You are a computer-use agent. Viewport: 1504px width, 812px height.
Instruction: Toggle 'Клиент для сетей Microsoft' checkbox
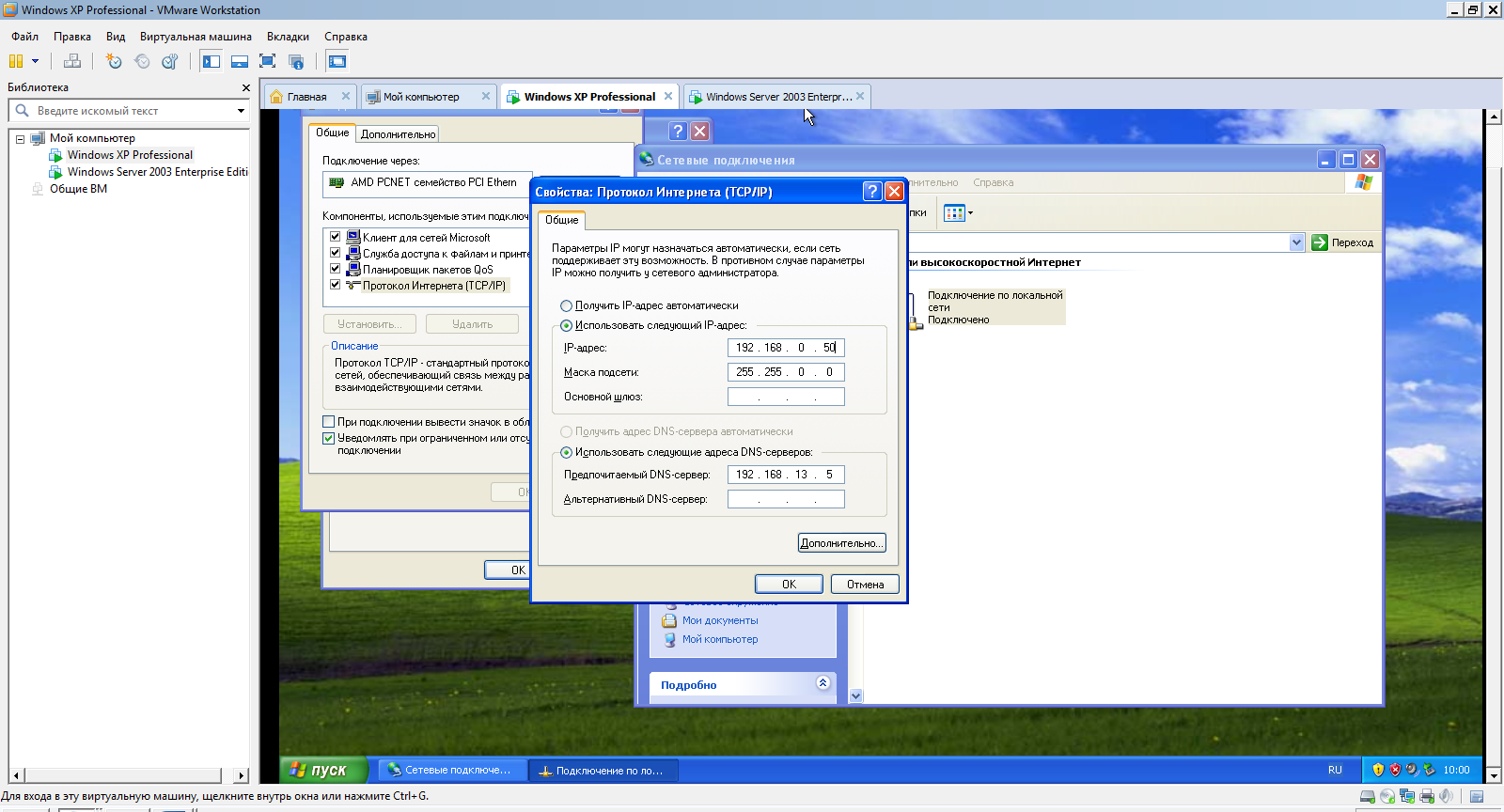(x=335, y=237)
